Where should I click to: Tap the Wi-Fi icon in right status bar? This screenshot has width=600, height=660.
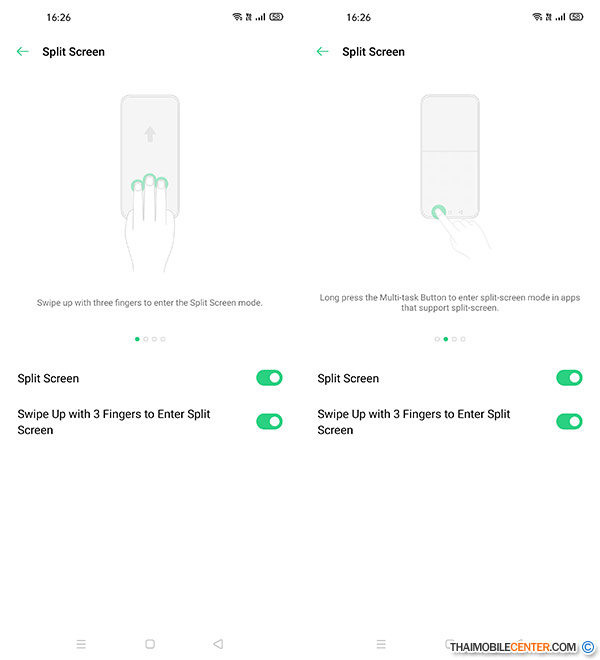(x=537, y=17)
